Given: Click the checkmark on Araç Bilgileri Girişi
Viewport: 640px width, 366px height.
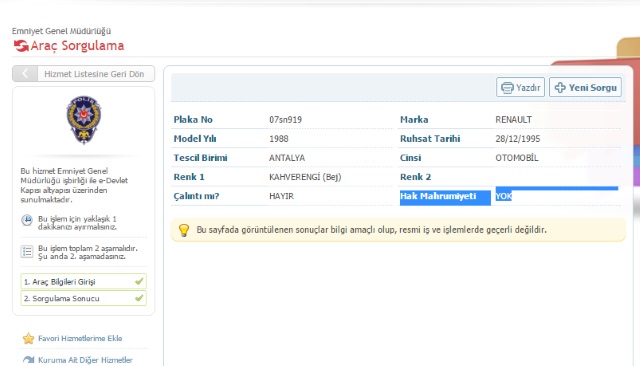Looking at the screenshot, I should pos(139,281).
